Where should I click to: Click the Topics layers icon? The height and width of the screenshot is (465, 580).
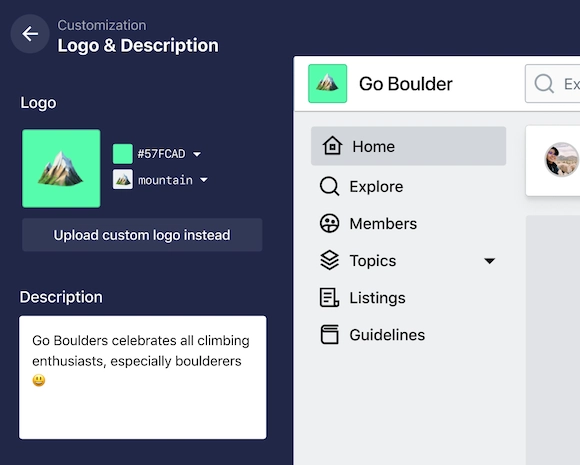click(329, 260)
